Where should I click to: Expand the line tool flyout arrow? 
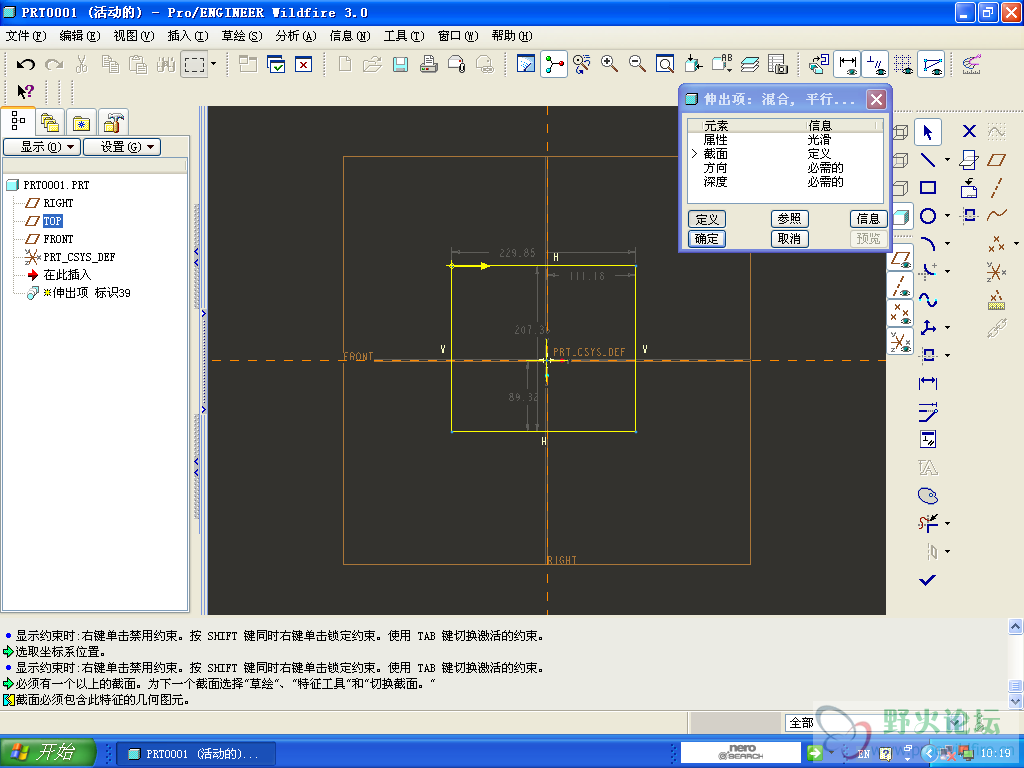947,160
